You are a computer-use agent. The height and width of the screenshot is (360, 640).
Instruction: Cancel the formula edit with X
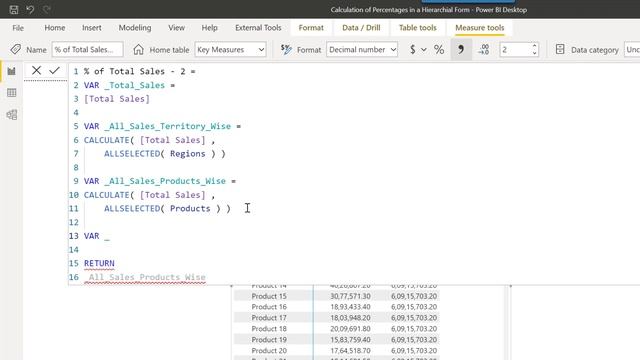click(x=36, y=70)
